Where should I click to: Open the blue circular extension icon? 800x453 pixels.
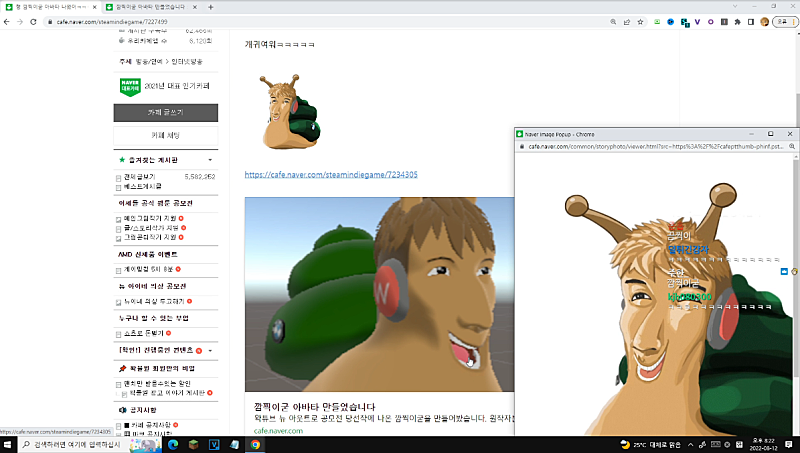pyautogui.click(x=670, y=22)
